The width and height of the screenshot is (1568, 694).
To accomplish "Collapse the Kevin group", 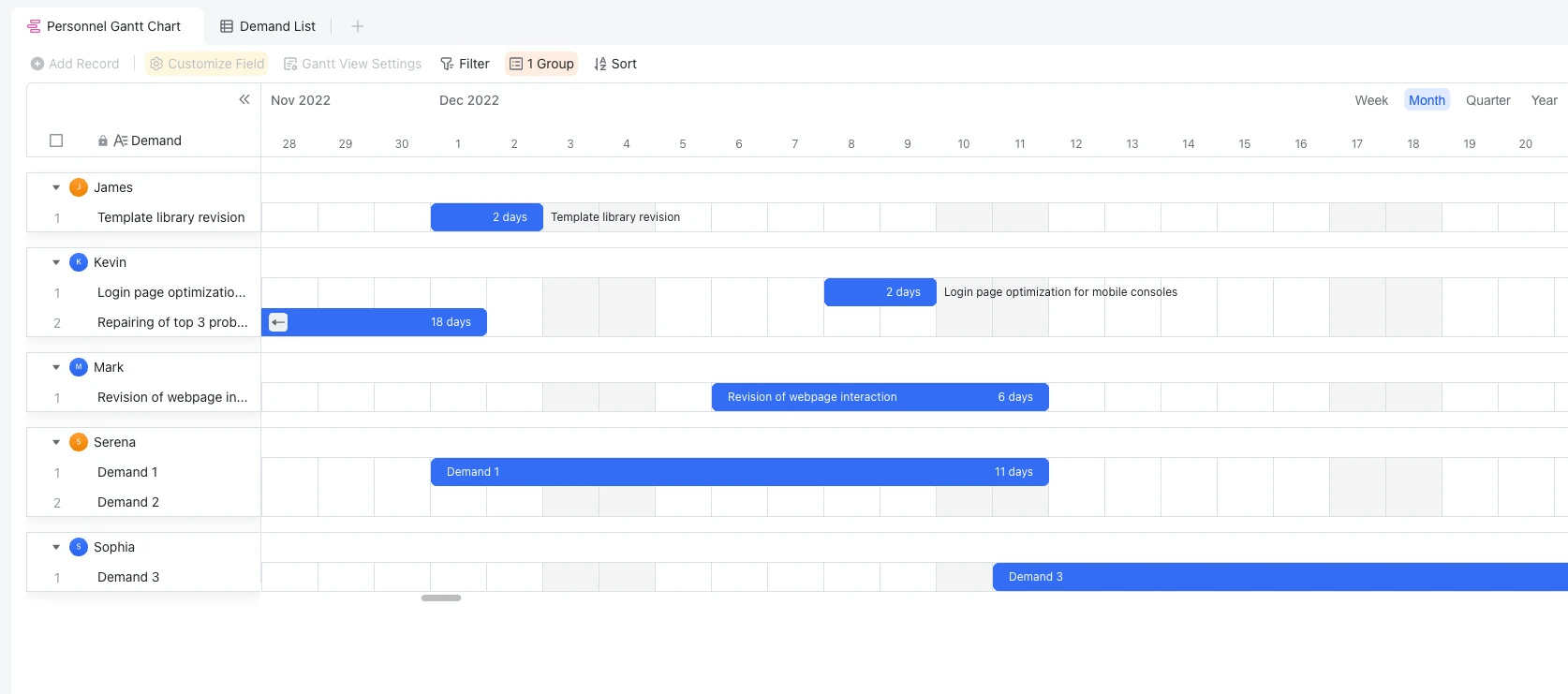I will (x=56, y=262).
